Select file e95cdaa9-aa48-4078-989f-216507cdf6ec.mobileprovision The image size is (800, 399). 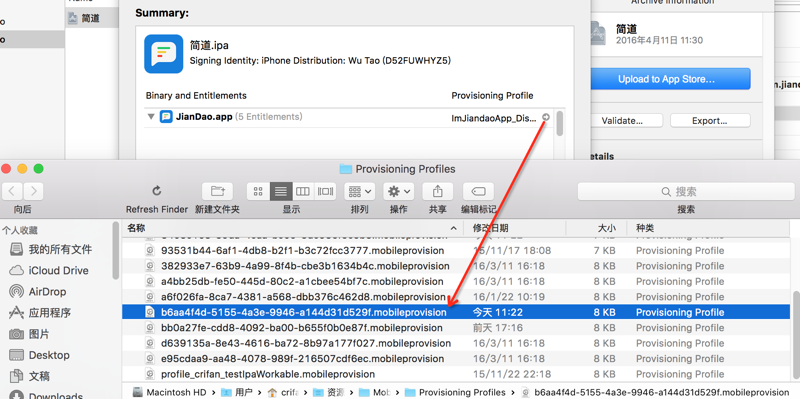[302, 358]
